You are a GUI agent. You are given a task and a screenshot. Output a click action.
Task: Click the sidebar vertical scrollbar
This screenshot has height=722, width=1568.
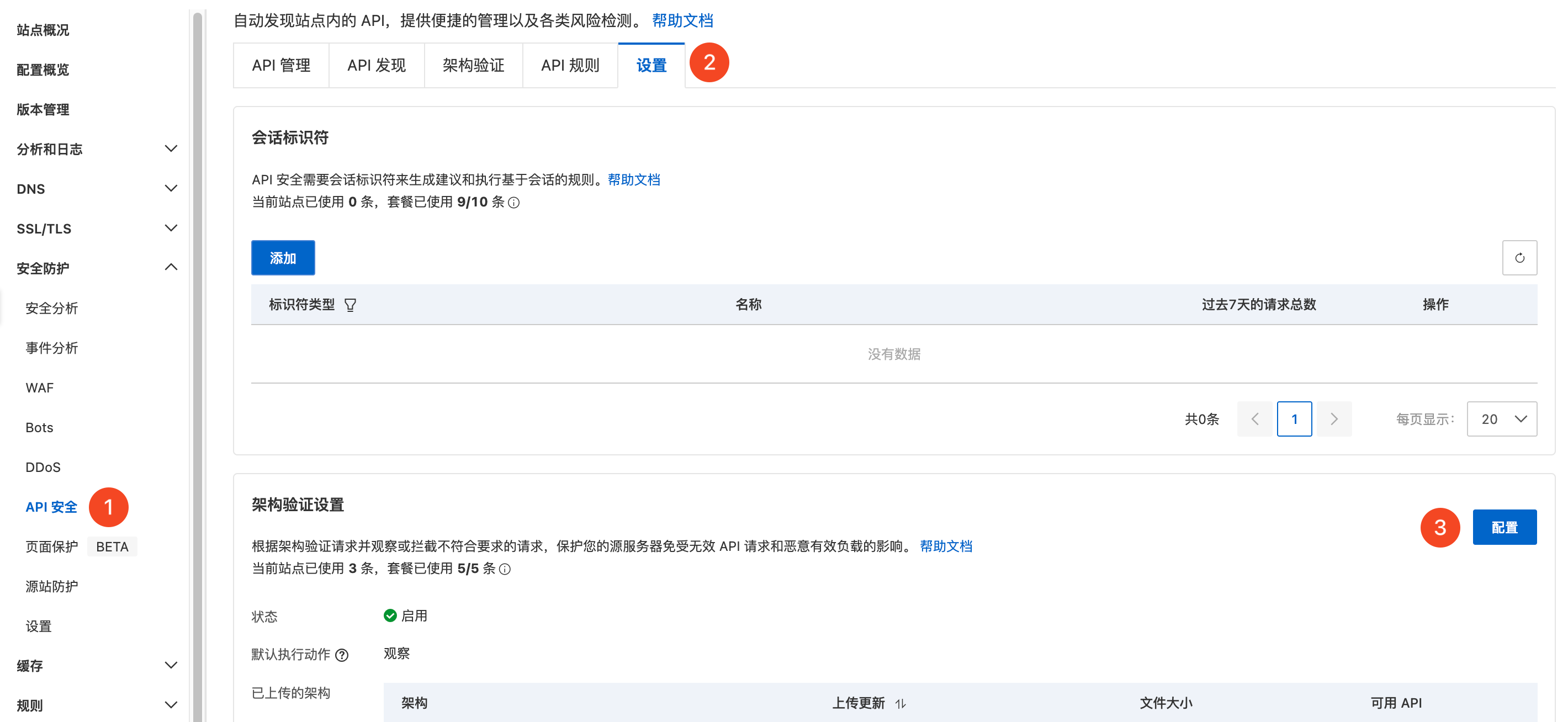click(197, 365)
